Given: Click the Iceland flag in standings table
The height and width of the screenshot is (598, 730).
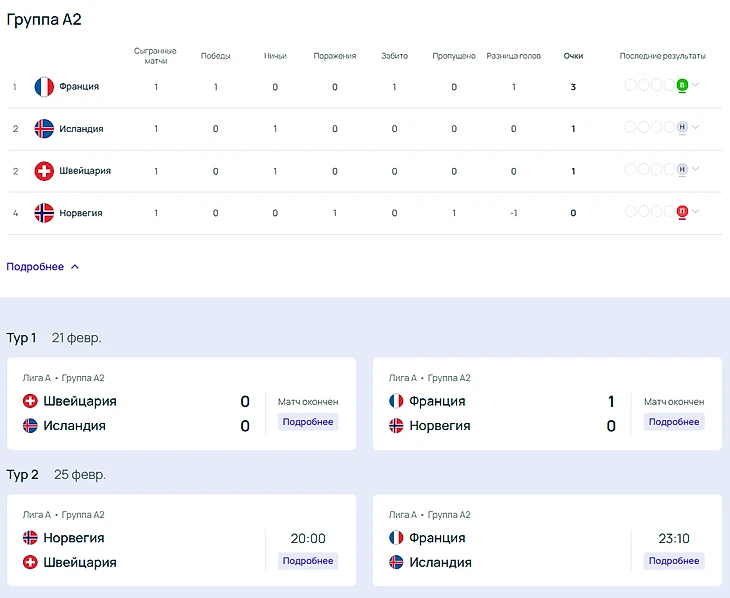Looking at the screenshot, I should (x=44, y=129).
